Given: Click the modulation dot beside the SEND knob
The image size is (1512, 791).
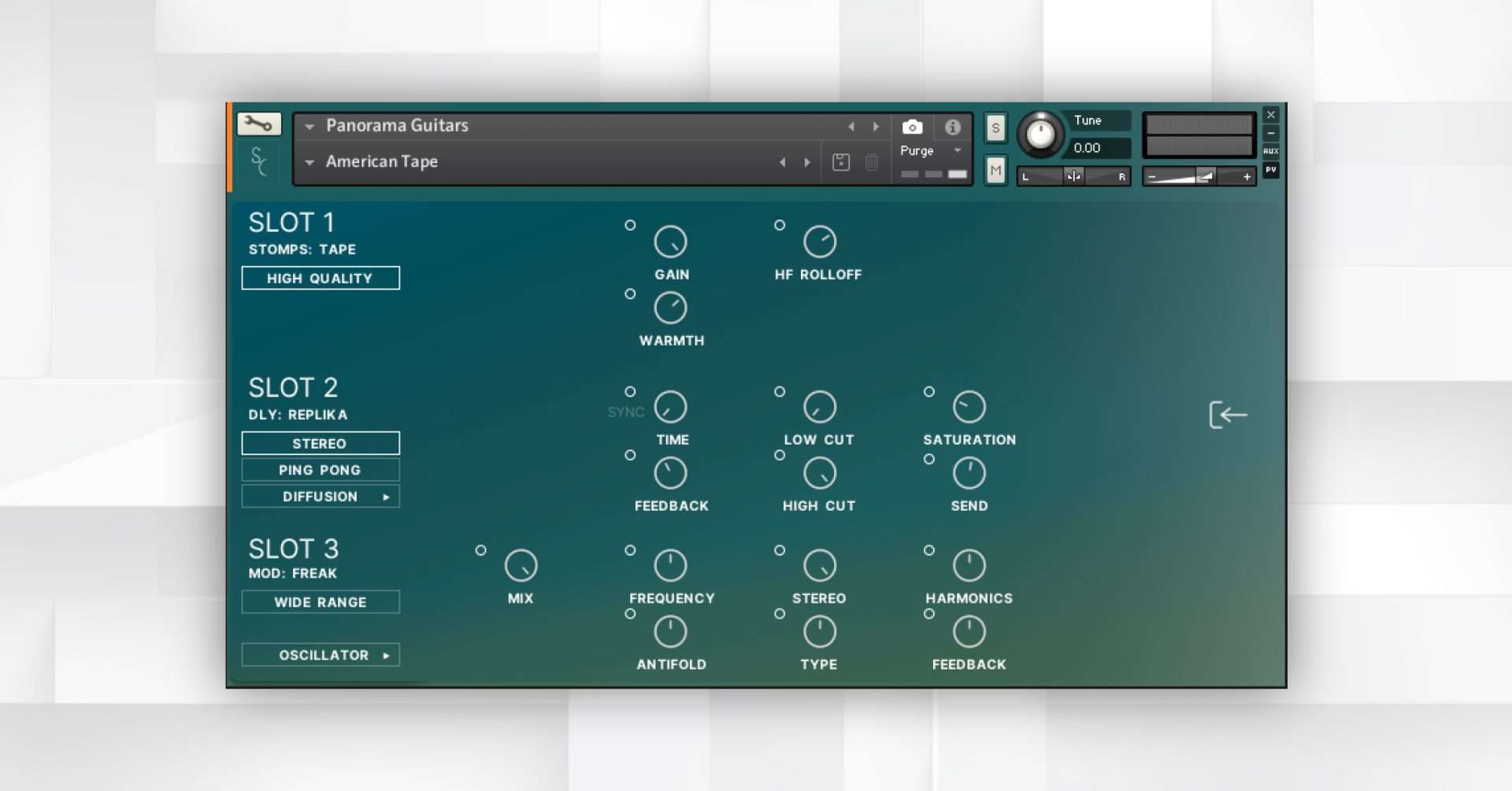Looking at the screenshot, I should coord(929,459).
